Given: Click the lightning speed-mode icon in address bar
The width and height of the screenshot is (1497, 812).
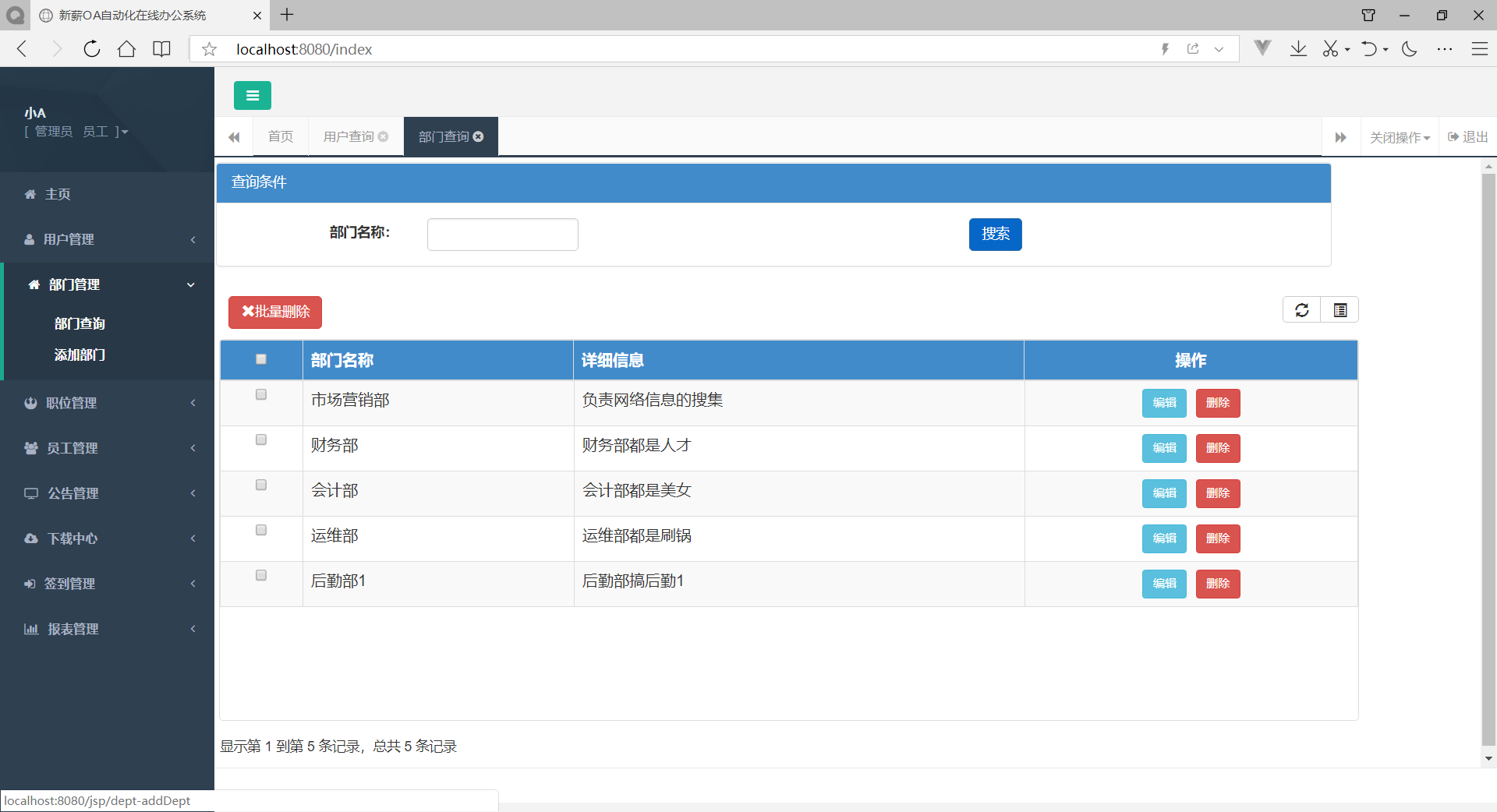Looking at the screenshot, I should point(1165,49).
